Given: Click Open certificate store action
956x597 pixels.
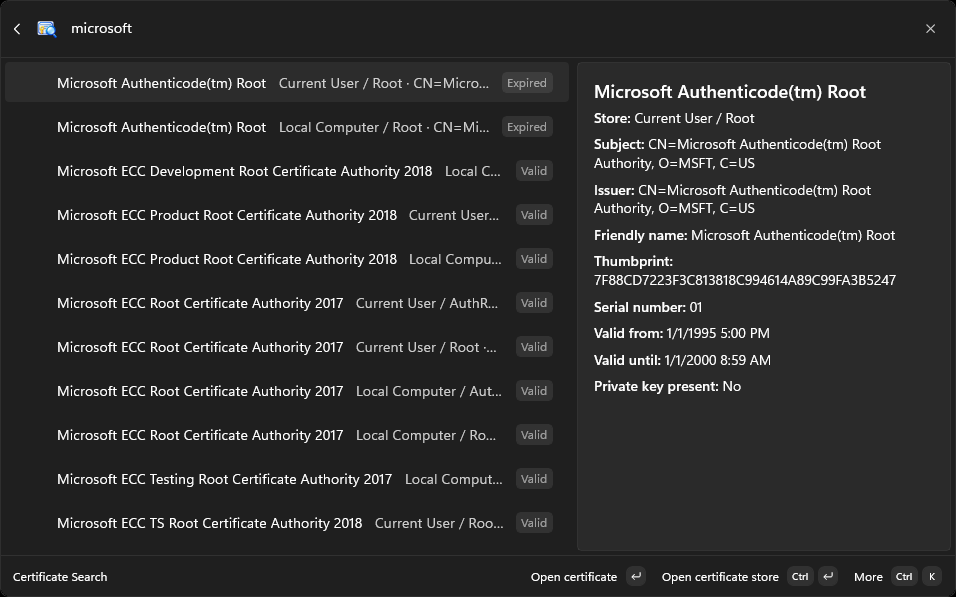Looking at the screenshot, I should tap(720, 576).
